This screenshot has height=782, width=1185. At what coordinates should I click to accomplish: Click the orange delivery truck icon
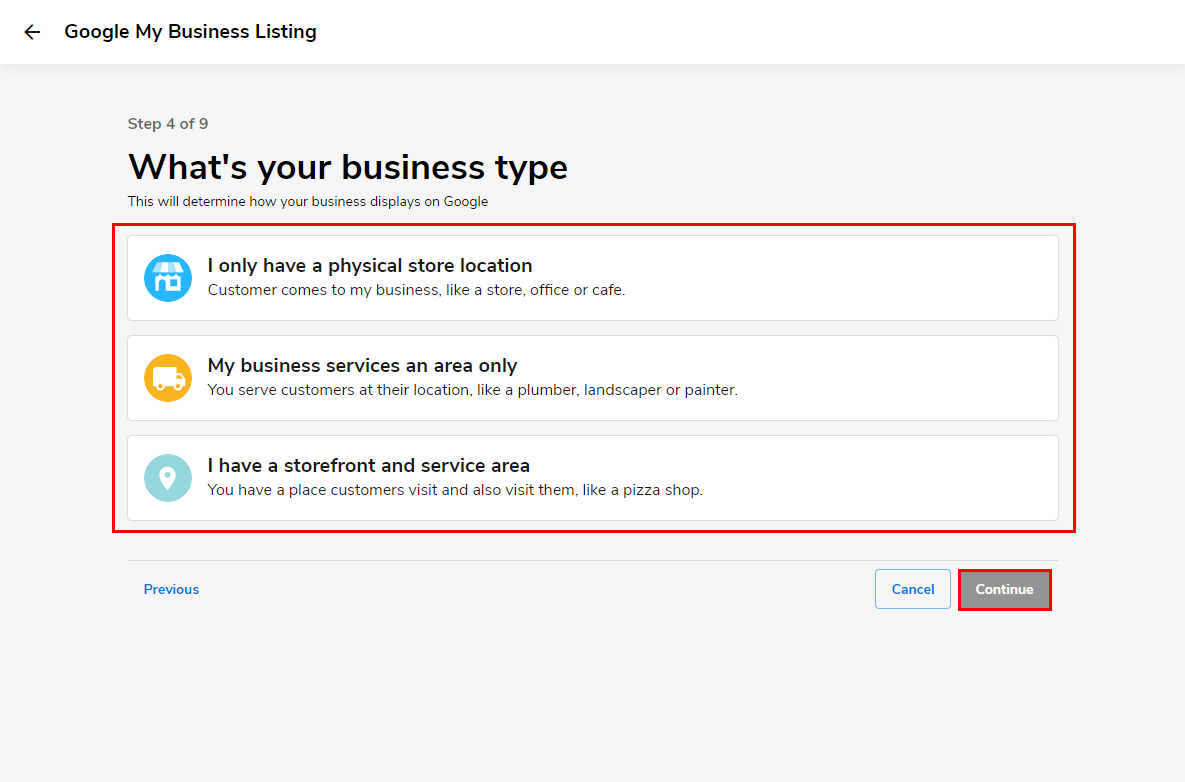coord(168,378)
